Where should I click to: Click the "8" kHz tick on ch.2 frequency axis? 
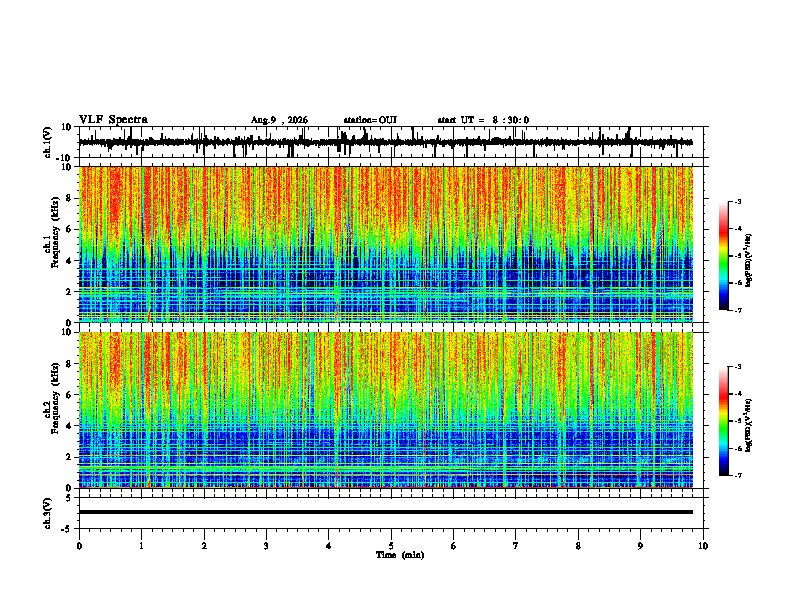(69, 364)
